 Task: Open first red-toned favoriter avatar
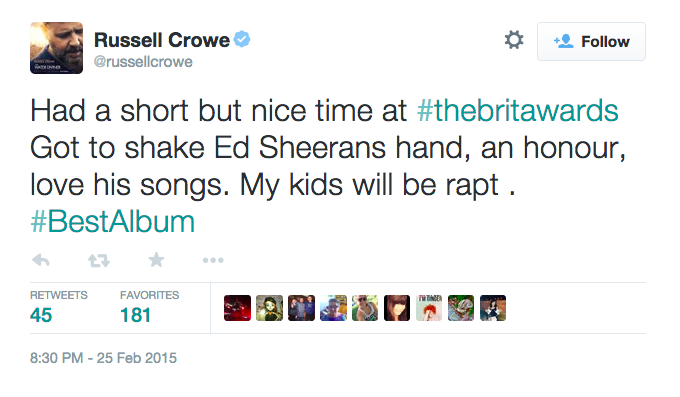coord(237,308)
